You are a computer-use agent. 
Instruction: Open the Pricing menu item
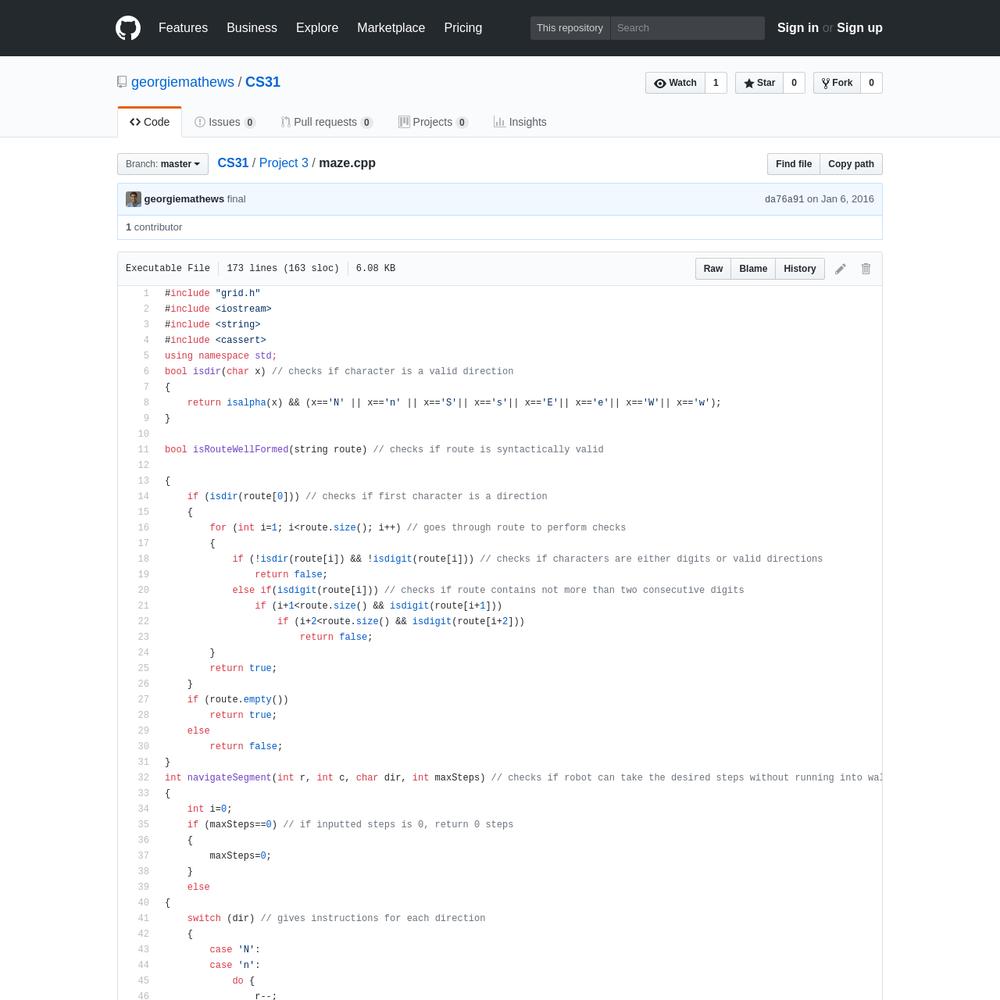463,28
